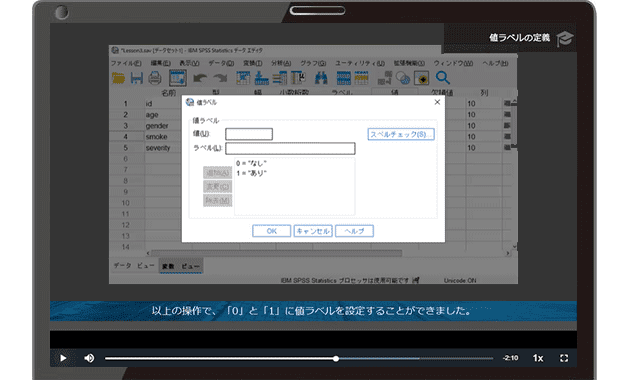Click the redo arrow icon
The height and width of the screenshot is (380, 630).
(x=220, y=78)
